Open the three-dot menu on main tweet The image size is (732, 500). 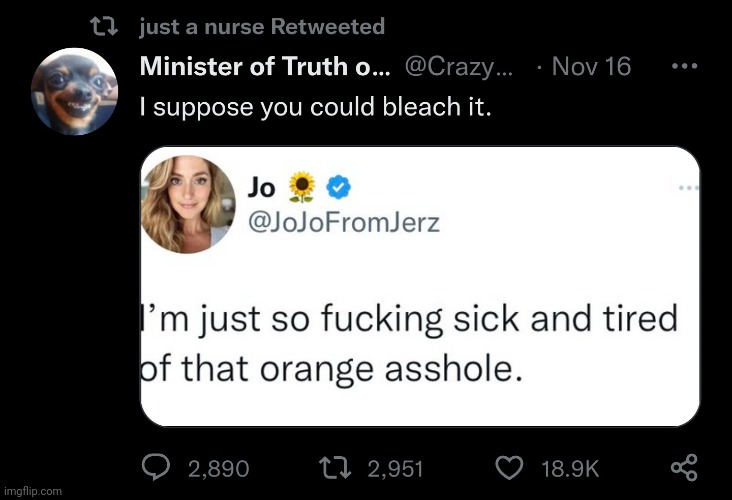(683, 66)
